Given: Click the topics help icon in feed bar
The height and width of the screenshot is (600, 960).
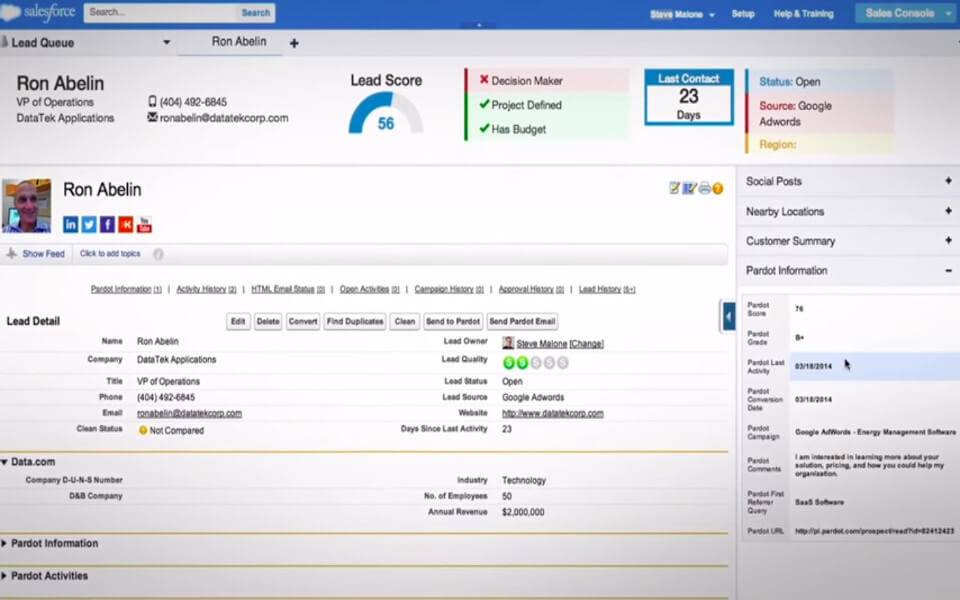Looking at the screenshot, I should pos(158,254).
